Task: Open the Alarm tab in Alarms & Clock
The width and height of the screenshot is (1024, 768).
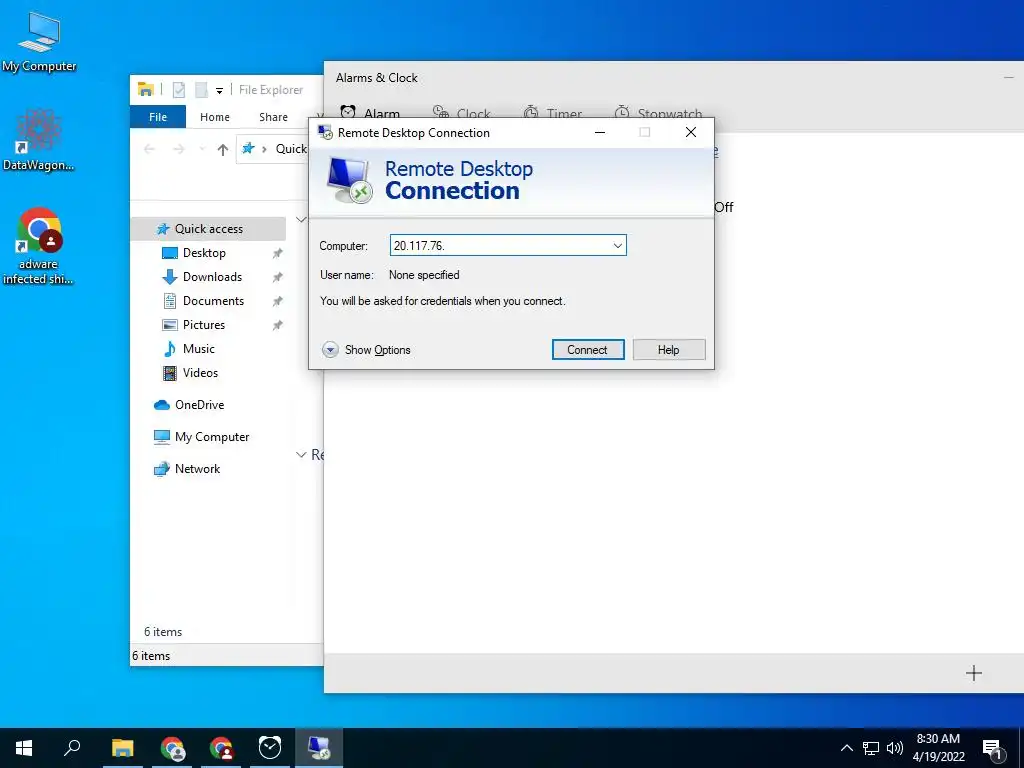Action: click(x=370, y=113)
